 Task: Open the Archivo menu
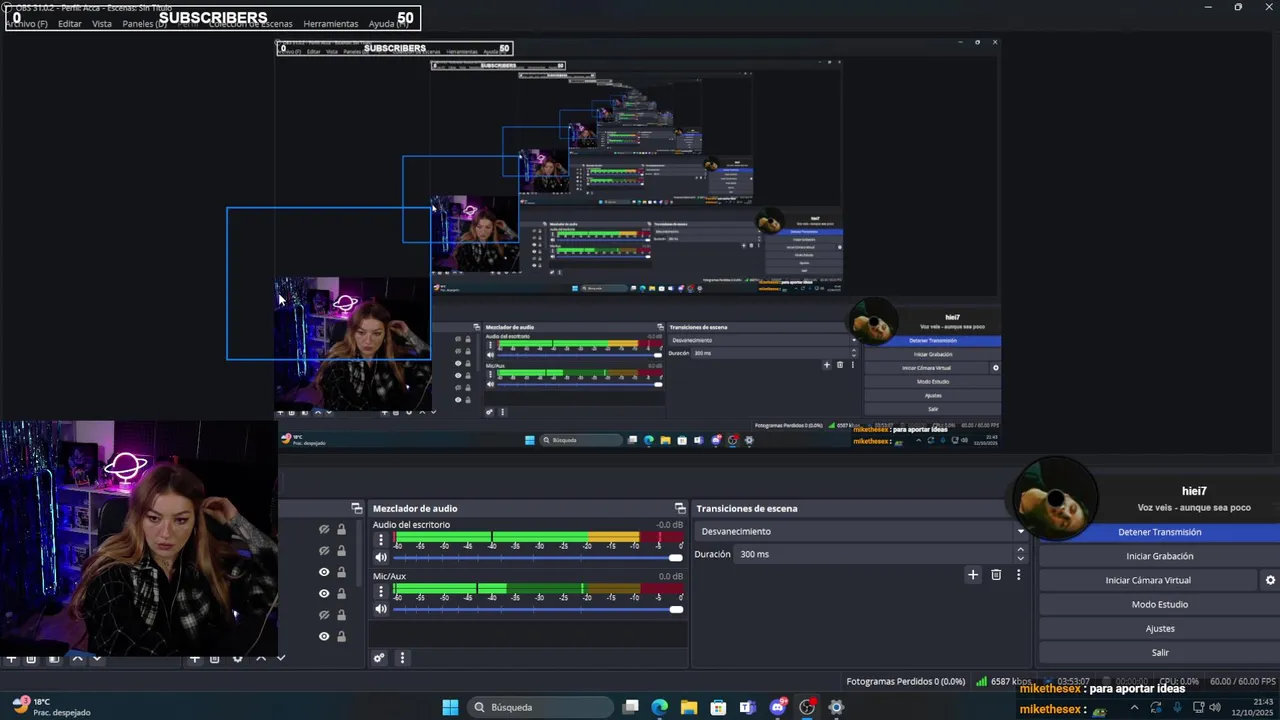27,23
